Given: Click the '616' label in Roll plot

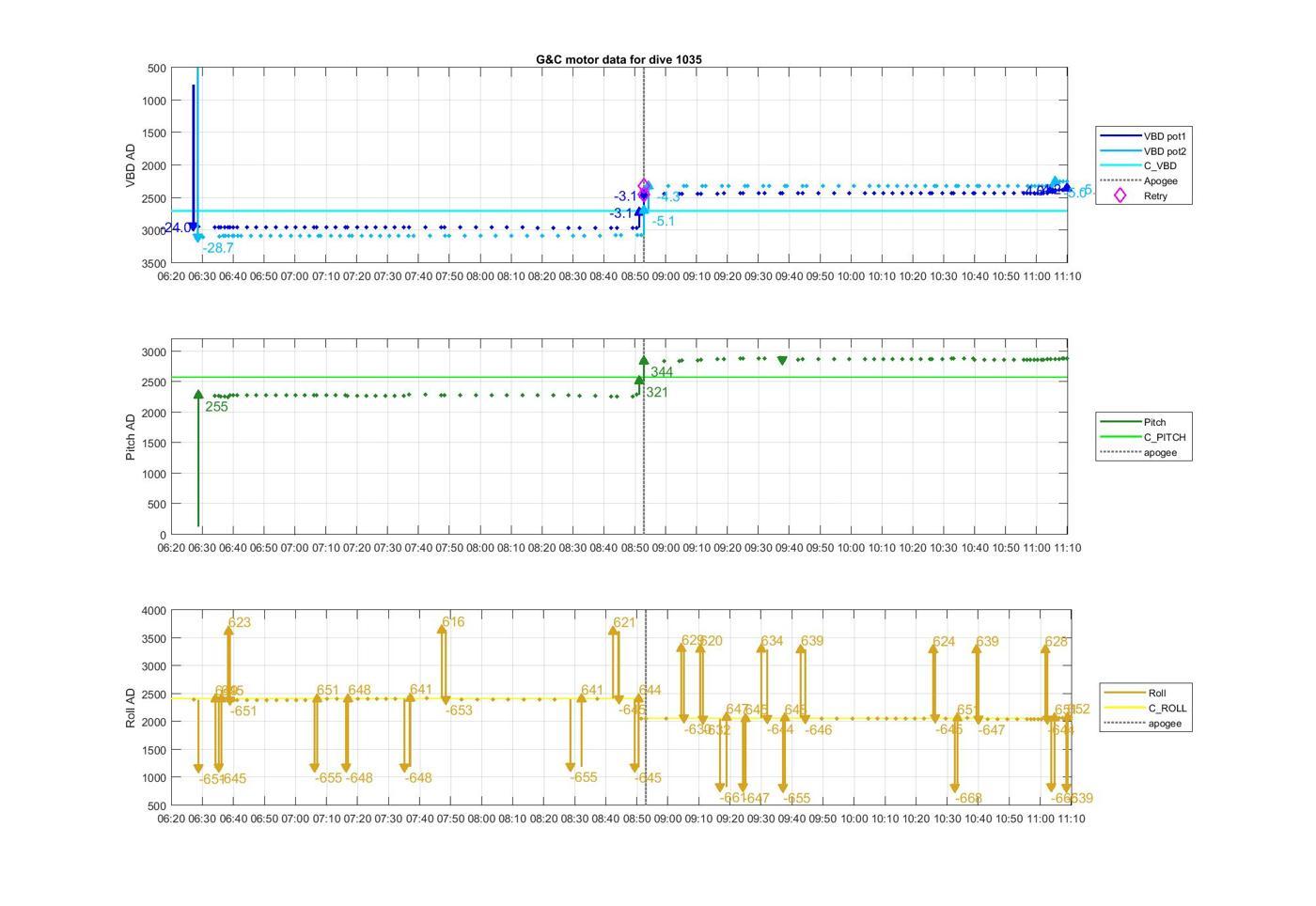Looking at the screenshot, I should click(453, 621).
